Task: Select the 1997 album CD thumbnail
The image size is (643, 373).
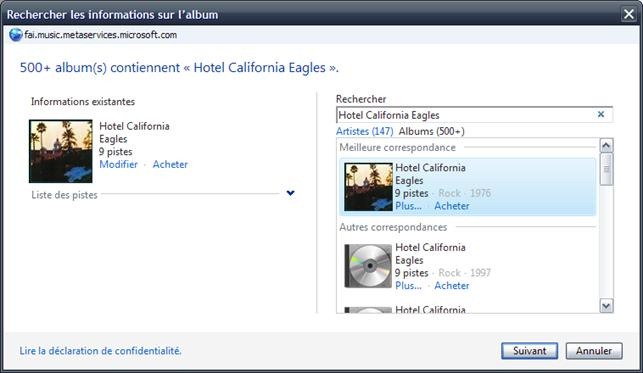Action: pyautogui.click(x=368, y=266)
